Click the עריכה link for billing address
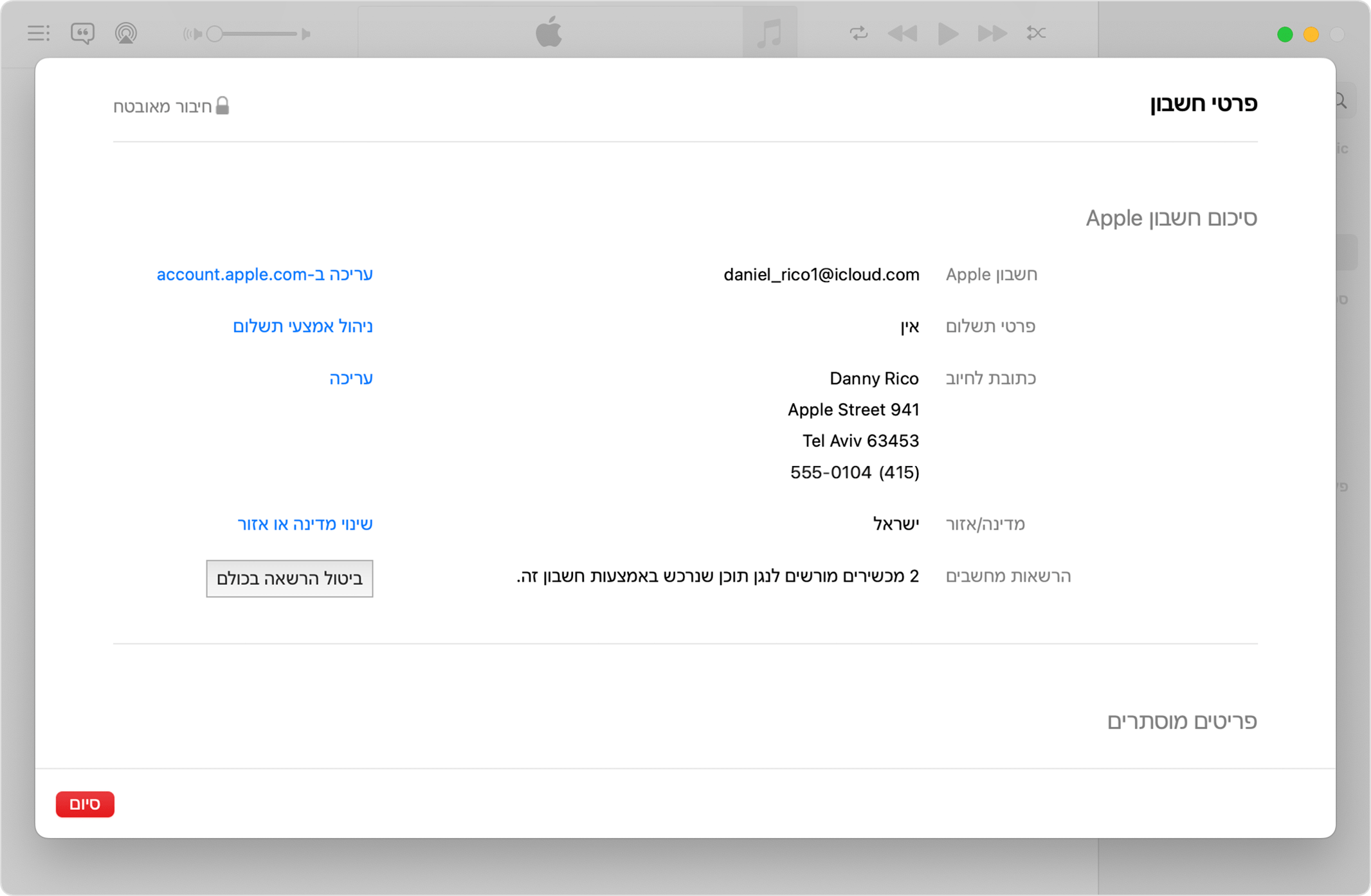This screenshot has width=1371, height=896. click(x=351, y=379)
